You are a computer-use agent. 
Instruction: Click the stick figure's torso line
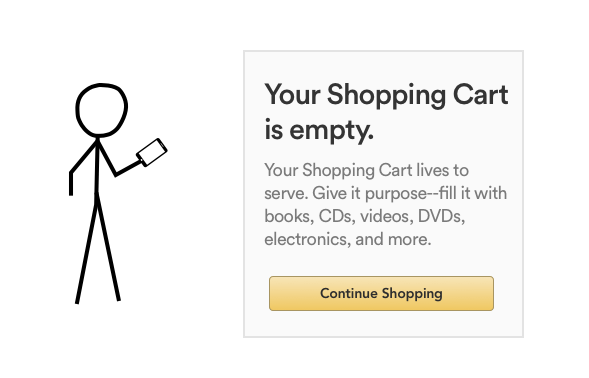[97, 167]
